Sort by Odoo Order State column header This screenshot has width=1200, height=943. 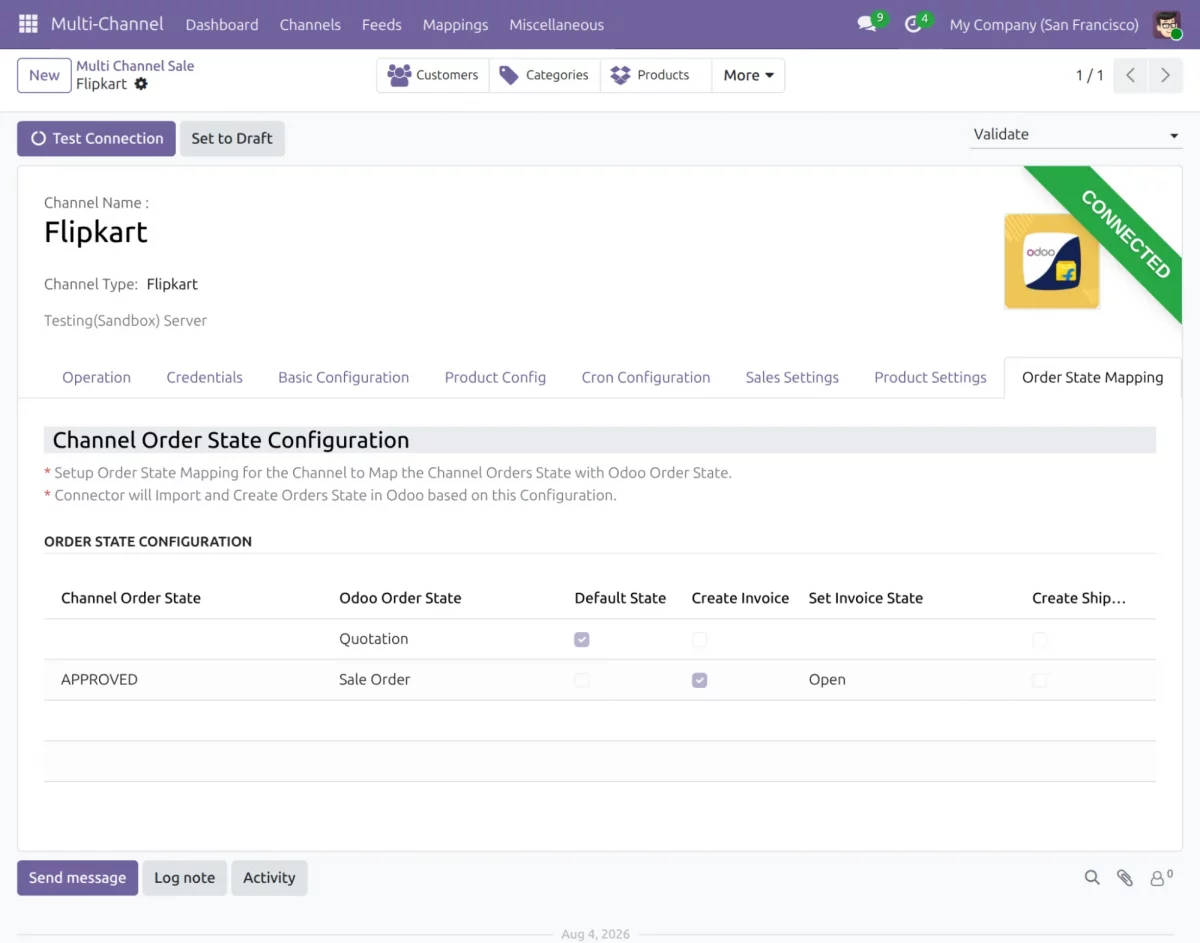[x=400, y=598]
